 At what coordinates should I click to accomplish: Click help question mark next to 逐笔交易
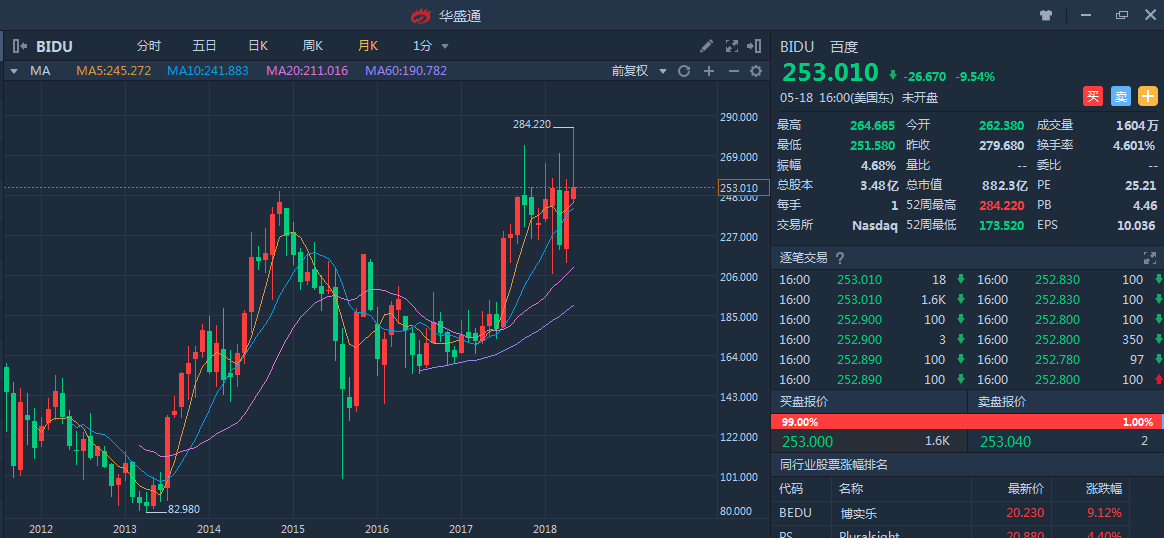[840, 258]
